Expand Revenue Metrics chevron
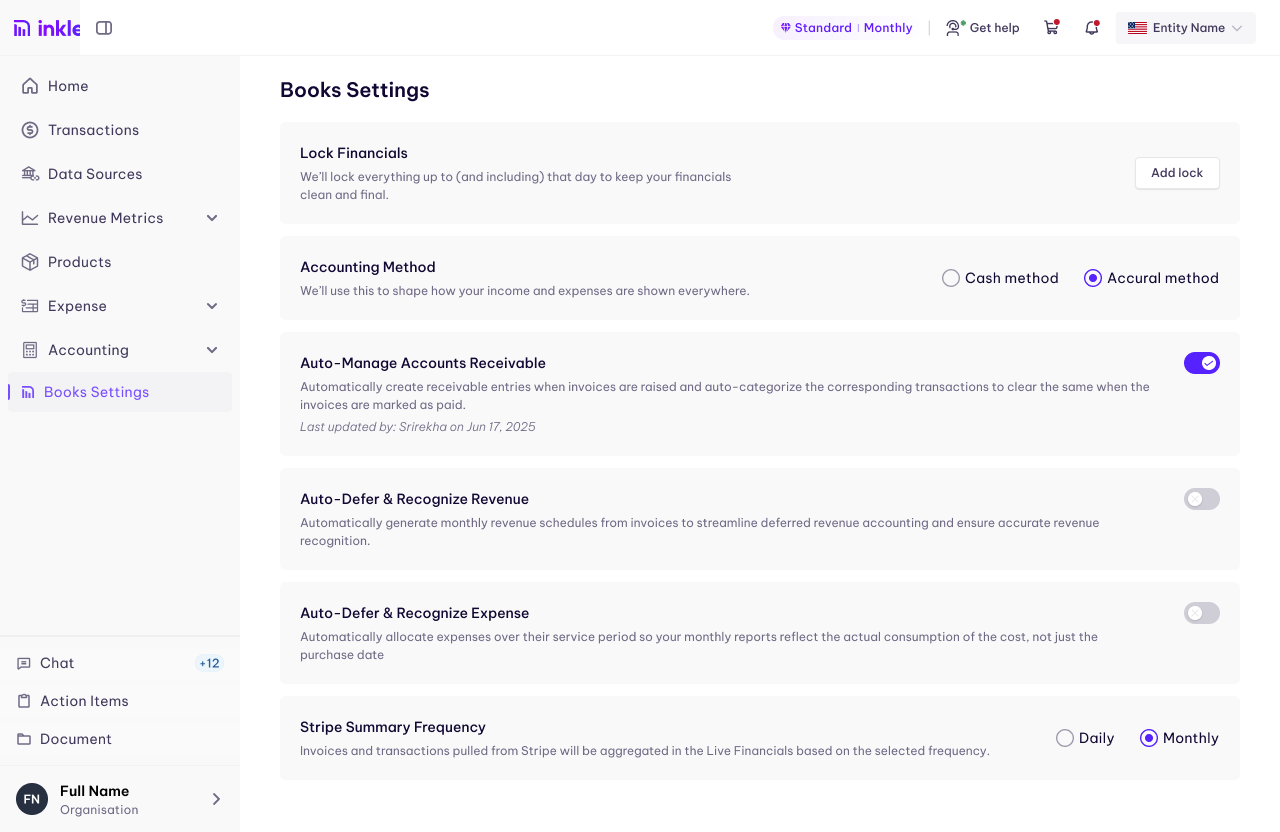This screenshot has height=832, width=1280. 212,218
